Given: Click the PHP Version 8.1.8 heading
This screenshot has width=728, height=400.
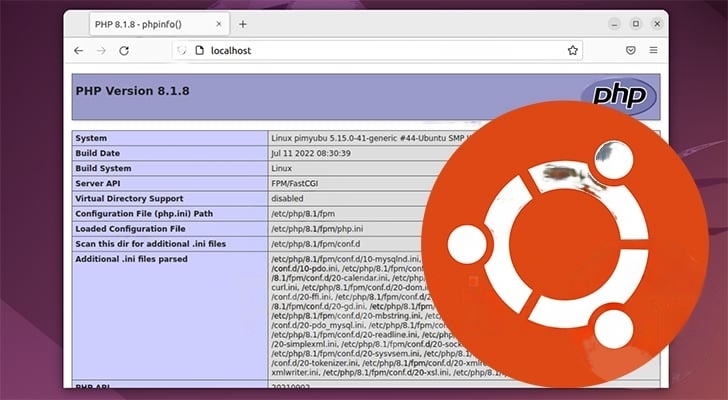Looking at the screenshot, I should (132, 91).
